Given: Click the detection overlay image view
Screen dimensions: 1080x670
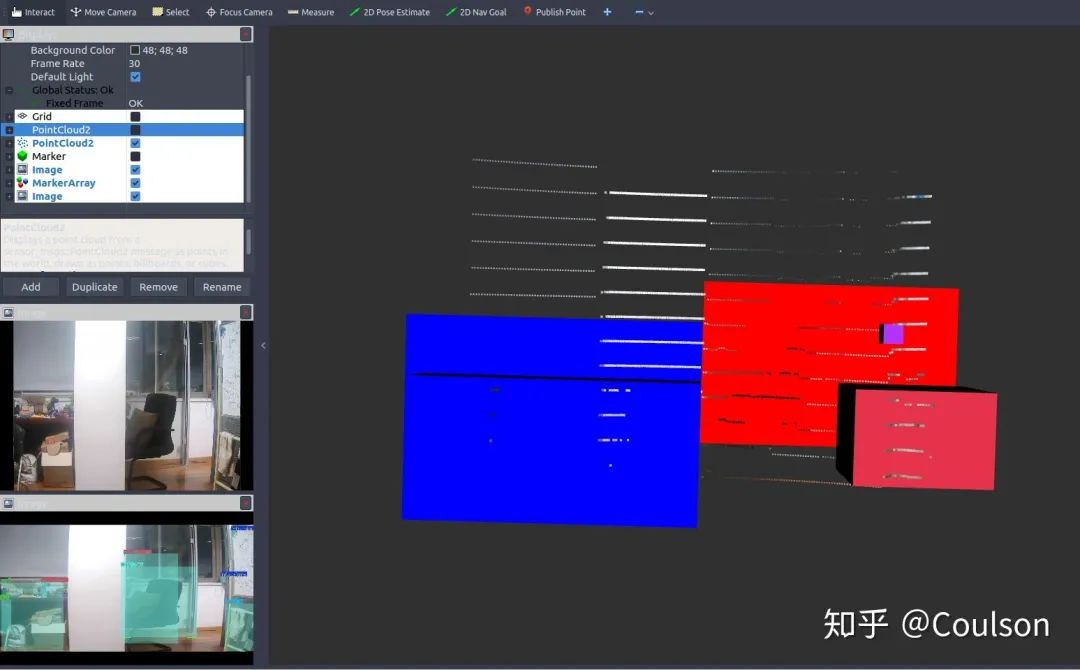Looking at the screenshot, I should click(x=127, y=588).
